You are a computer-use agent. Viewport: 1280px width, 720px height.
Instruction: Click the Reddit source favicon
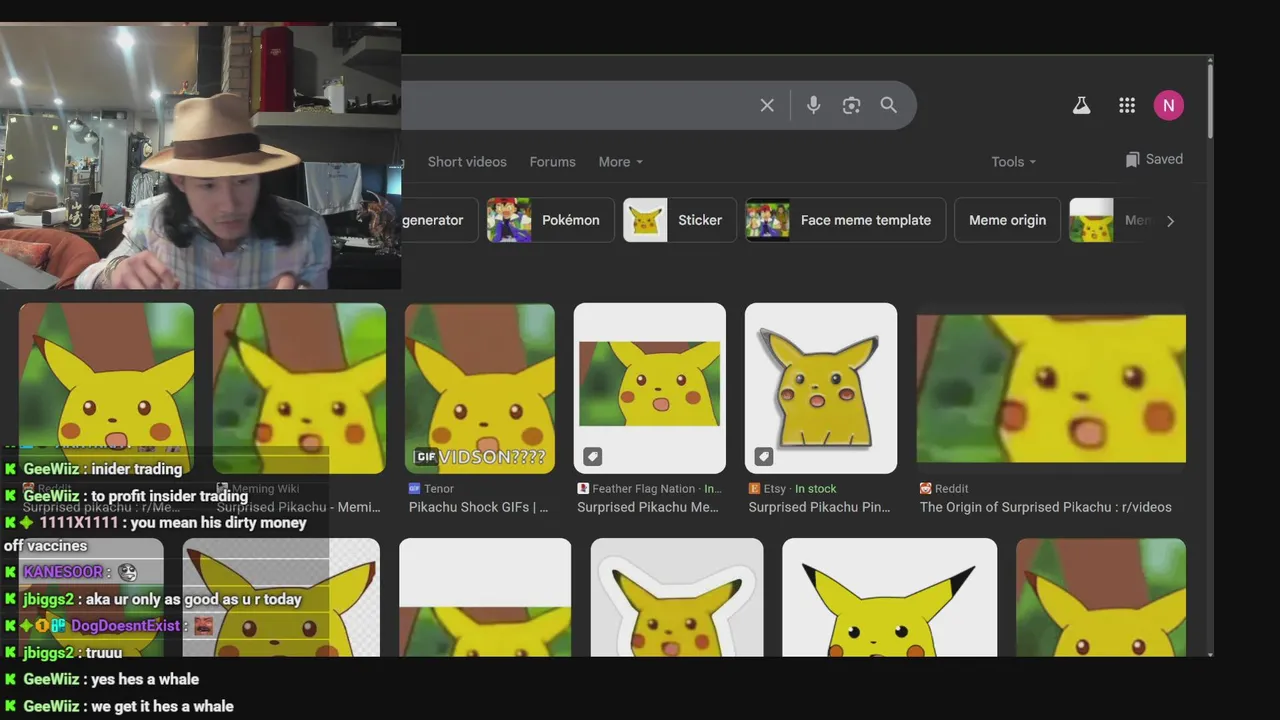tap(925, 488)
